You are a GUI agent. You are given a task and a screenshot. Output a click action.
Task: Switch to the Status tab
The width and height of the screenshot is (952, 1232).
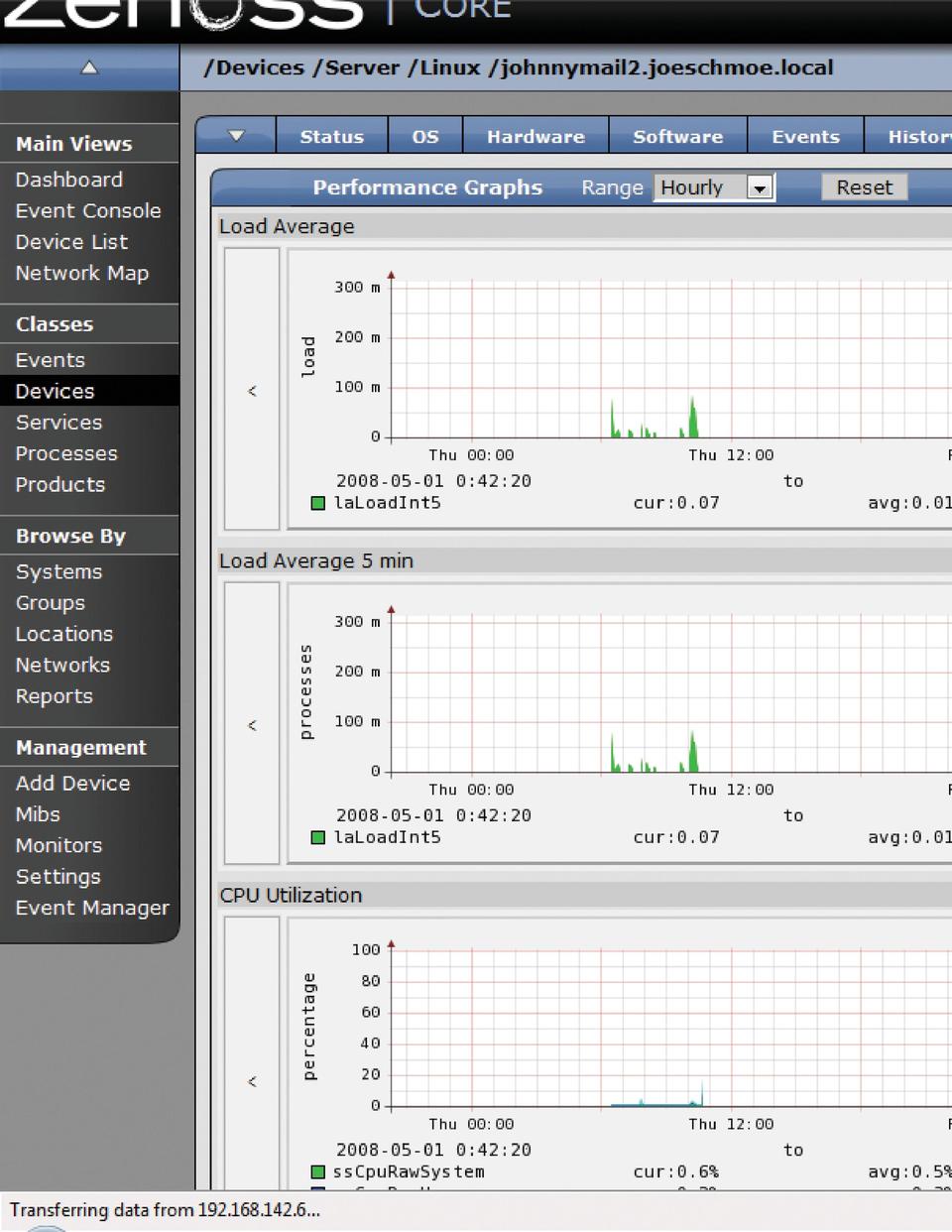331,137
